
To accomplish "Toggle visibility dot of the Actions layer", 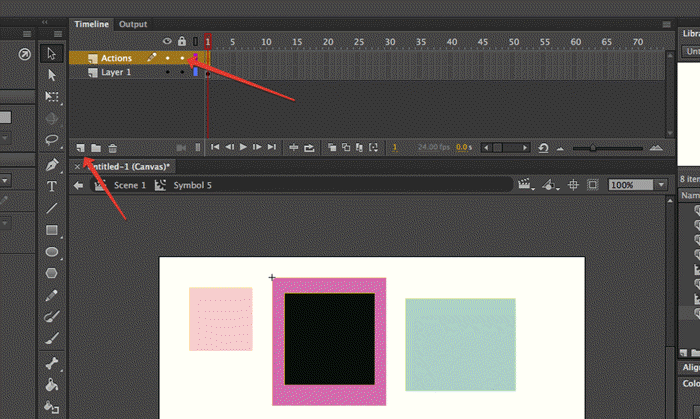I will (x=167, y=58).
